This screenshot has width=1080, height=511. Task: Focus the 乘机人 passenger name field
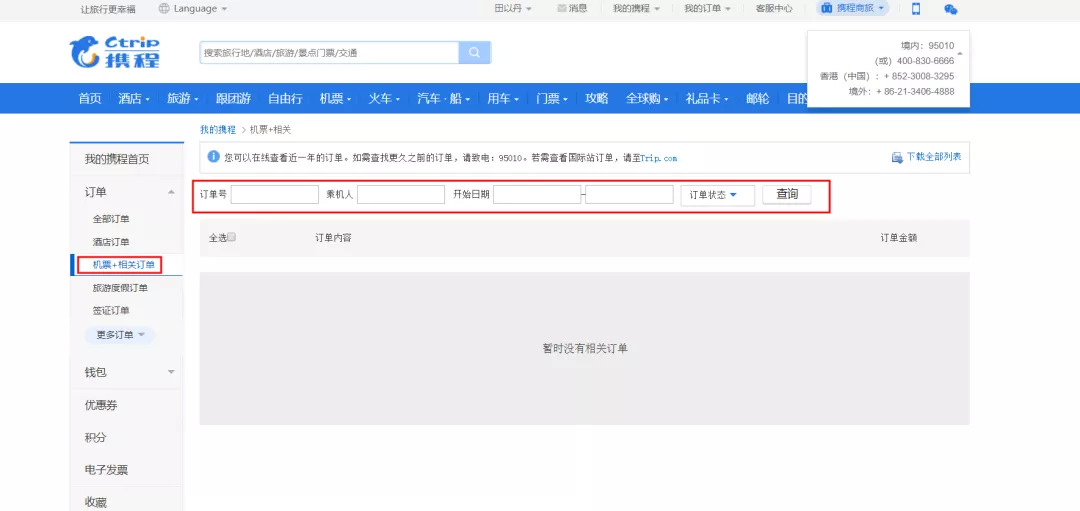tap(400, 195)
